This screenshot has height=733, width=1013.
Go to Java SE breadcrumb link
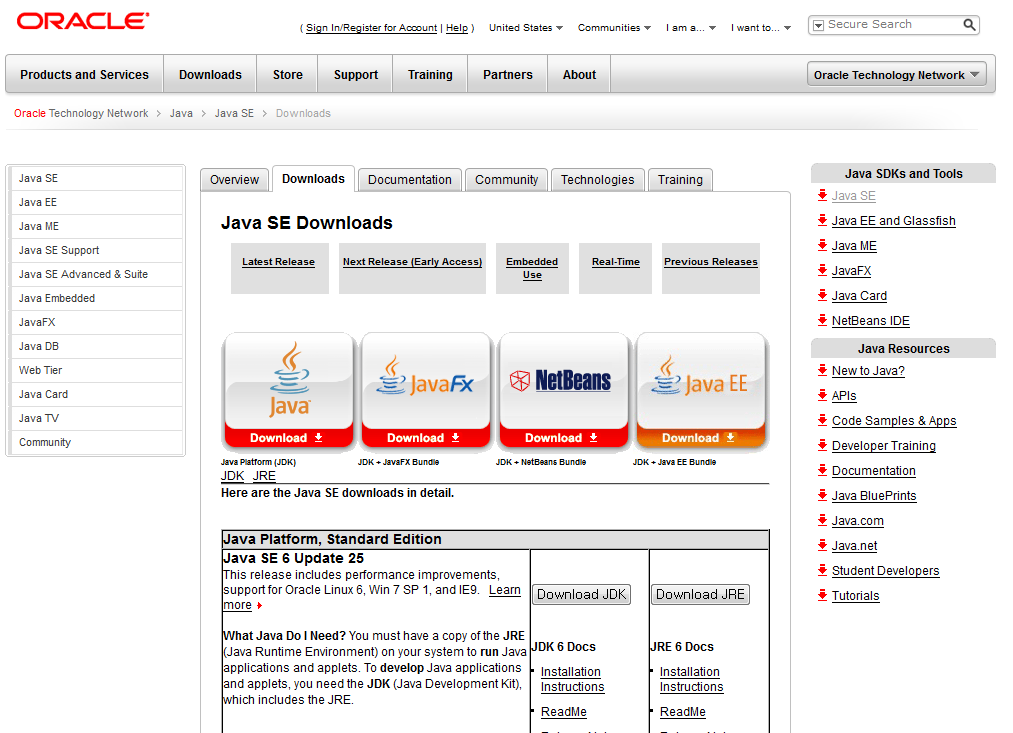click(x=234, y=113)
